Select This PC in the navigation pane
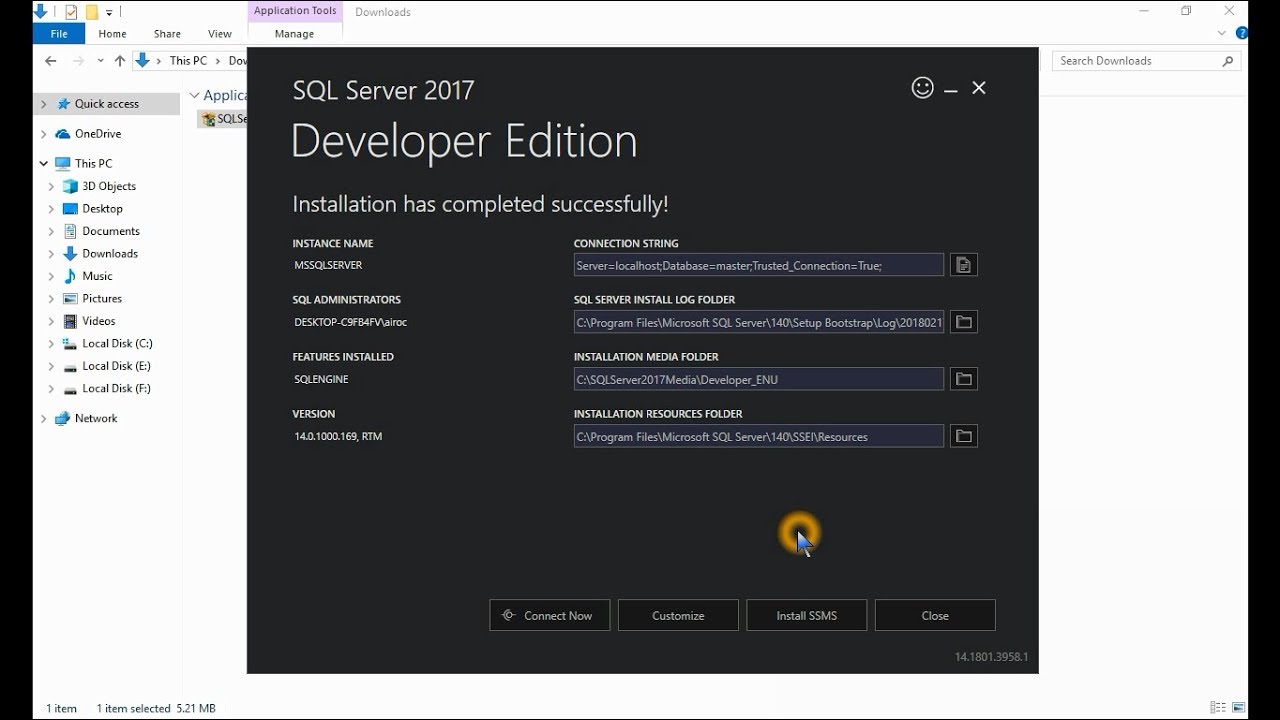Screen dimensions: 1280x720 coord(93,163)
